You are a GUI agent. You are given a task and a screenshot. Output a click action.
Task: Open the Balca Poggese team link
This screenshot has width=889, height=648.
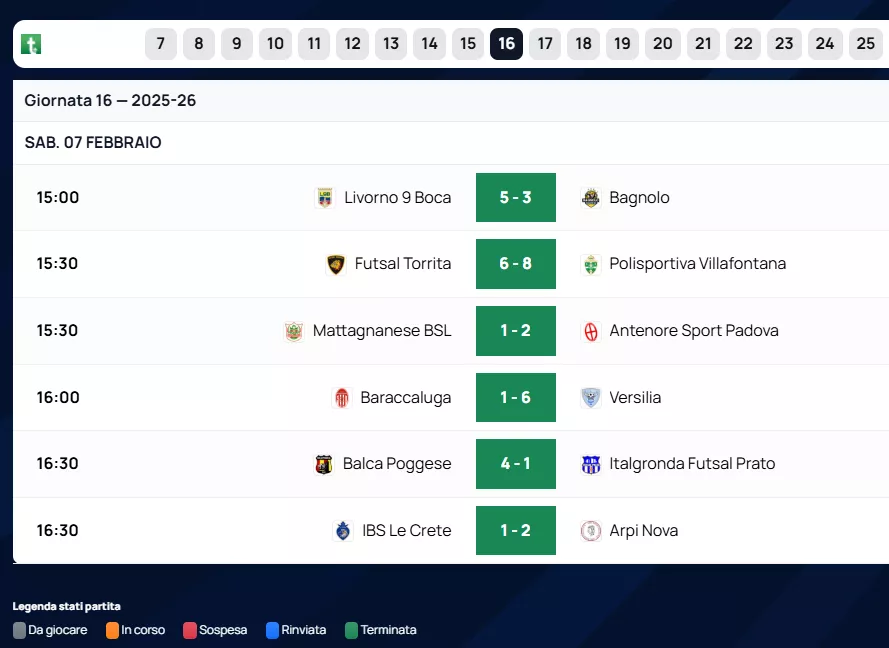[x=397, y=464]
